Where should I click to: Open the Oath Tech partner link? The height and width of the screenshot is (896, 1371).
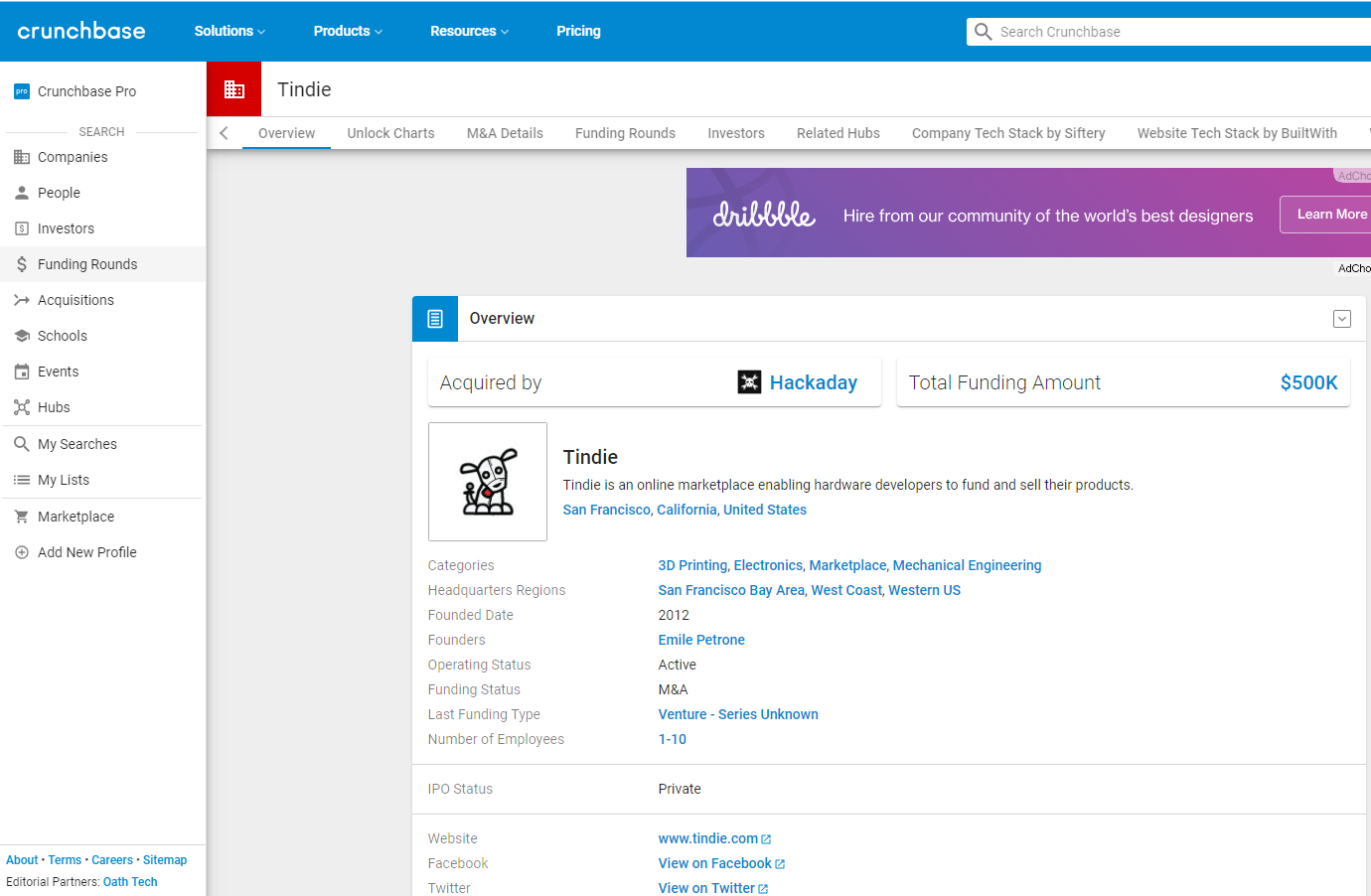coord(130,882)
